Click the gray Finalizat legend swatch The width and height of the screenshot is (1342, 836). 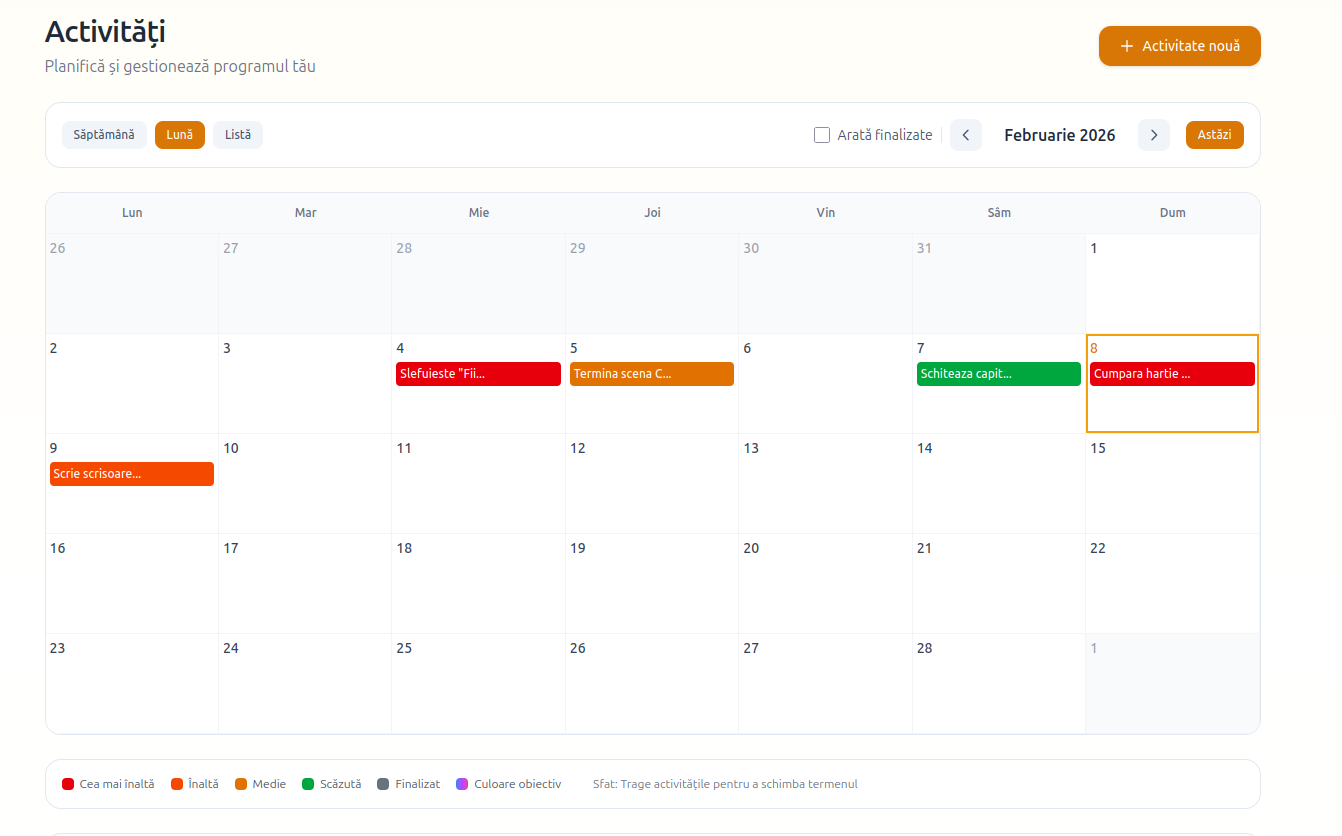click(x=383, y=784)
